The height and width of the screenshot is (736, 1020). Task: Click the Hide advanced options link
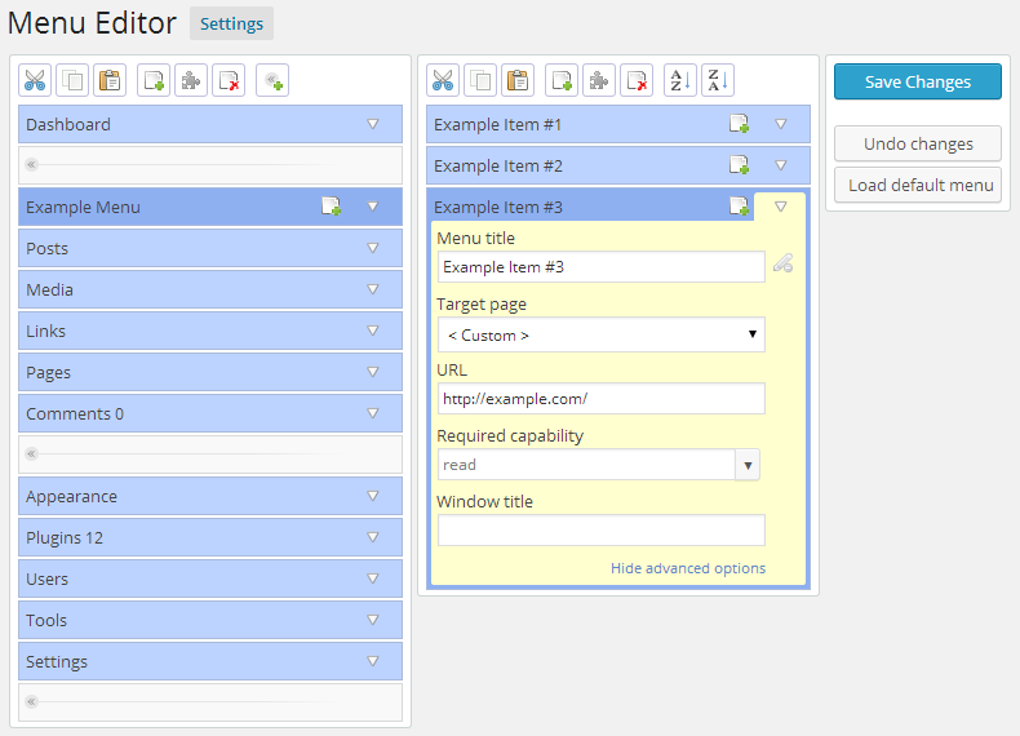[688, 568]
